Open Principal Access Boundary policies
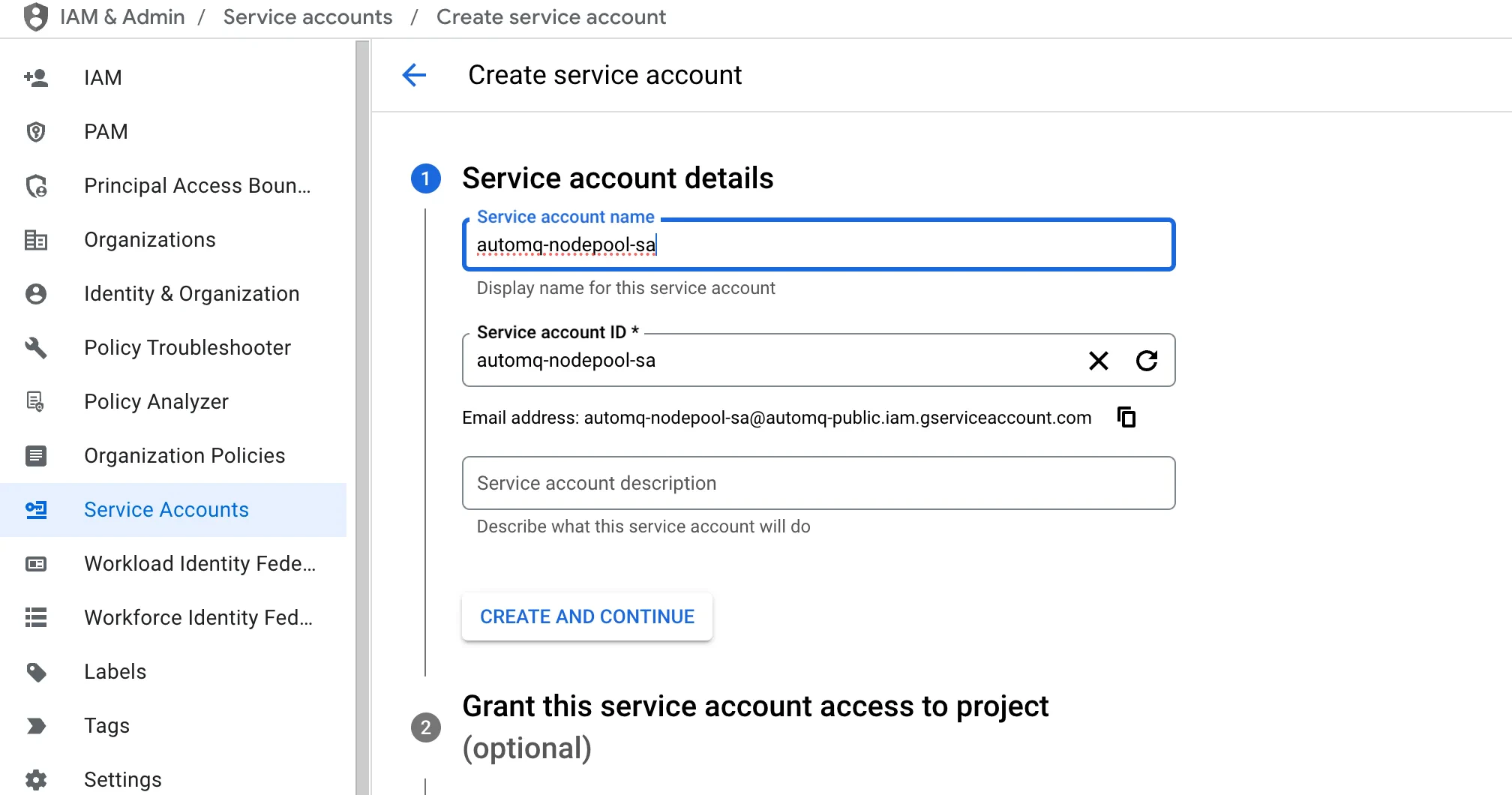1512x795 pixels. pos(173,185)
